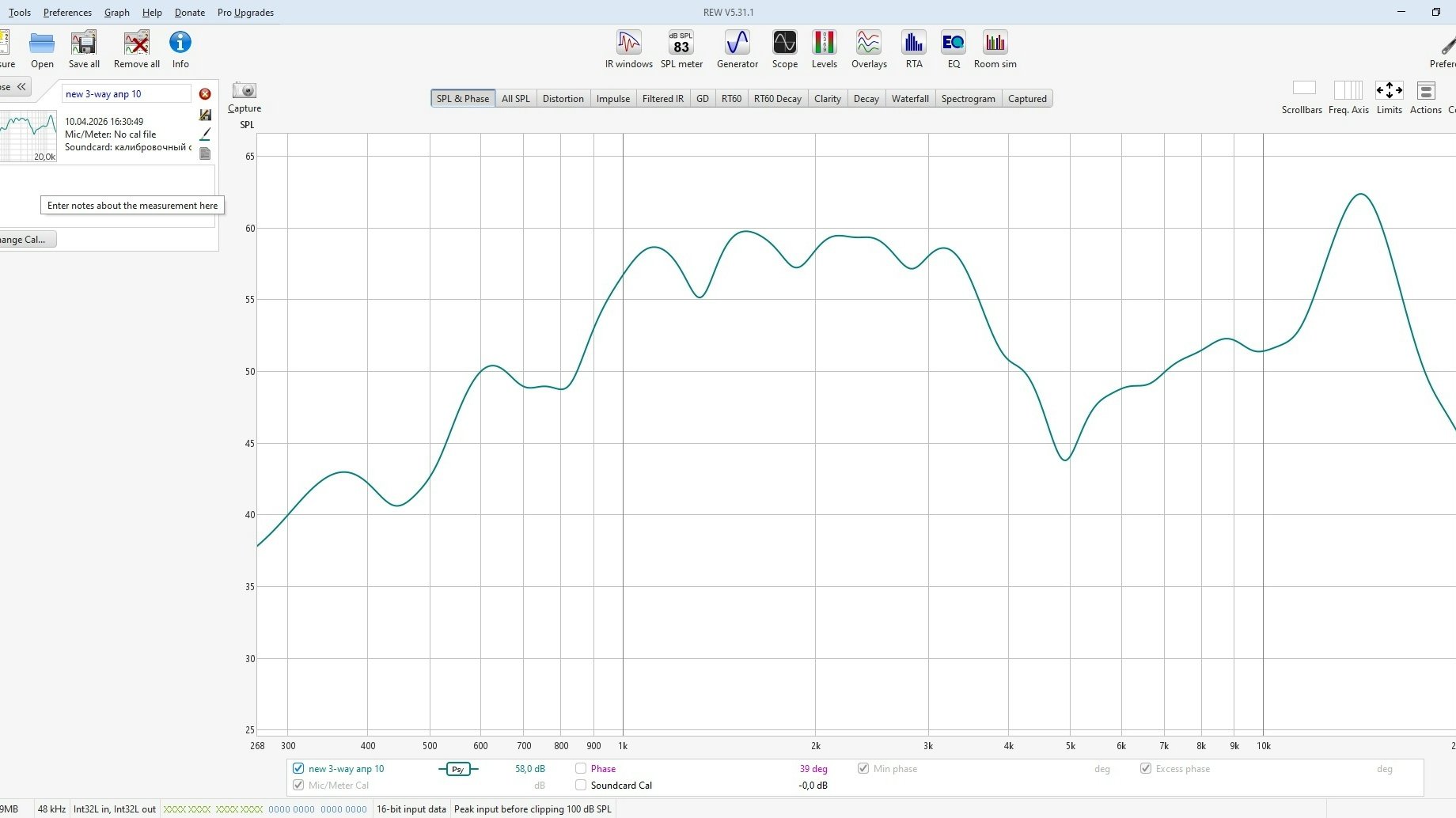Click the SPL axis label
Screen dimensions: 1456x818
(247, 124)
